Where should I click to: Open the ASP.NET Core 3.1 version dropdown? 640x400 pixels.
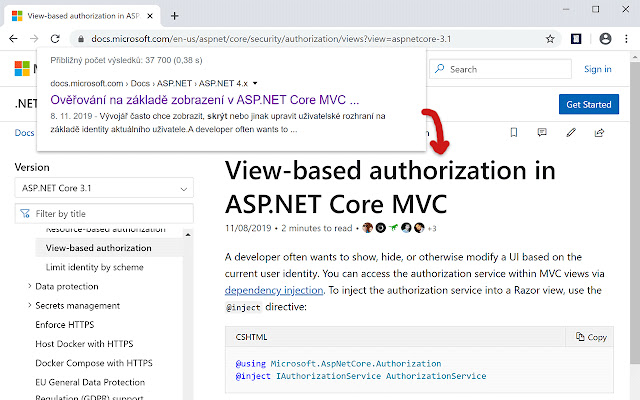coord(104,188)
